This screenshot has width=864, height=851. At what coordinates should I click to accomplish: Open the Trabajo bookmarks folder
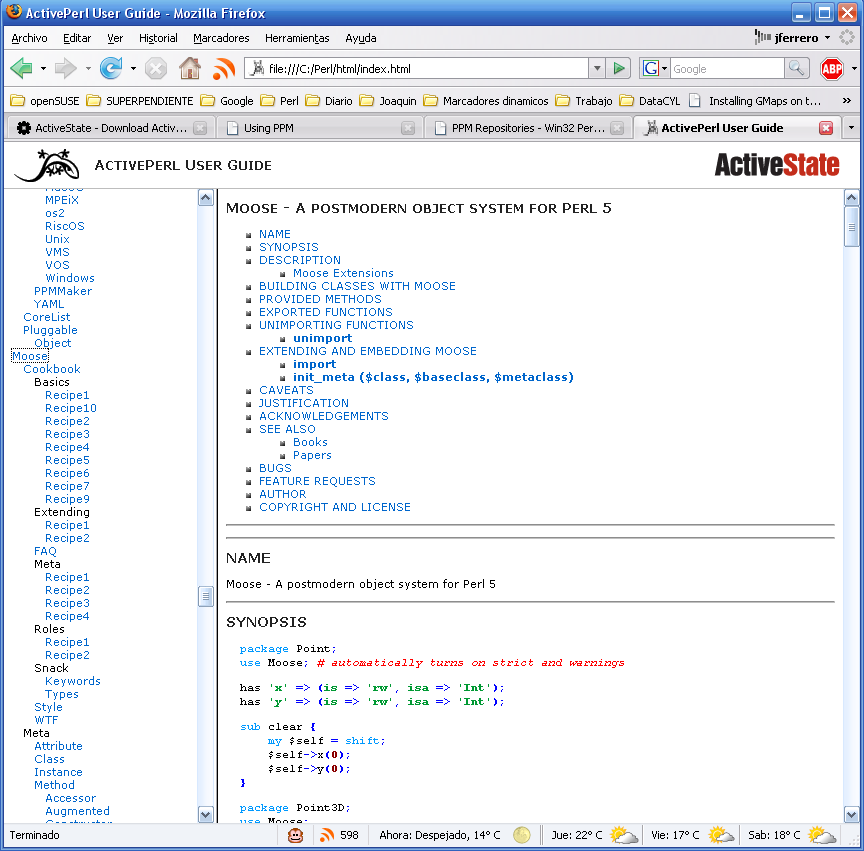[x=584, y=101]
